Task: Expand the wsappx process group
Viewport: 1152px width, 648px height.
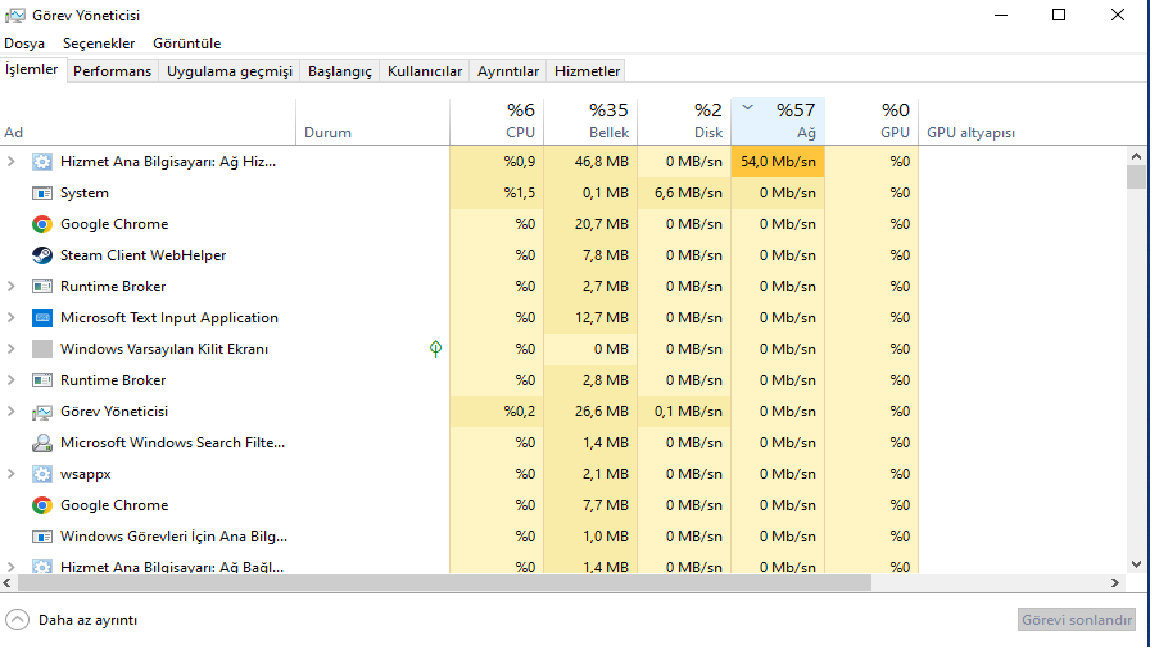Action: coord(11,474)
